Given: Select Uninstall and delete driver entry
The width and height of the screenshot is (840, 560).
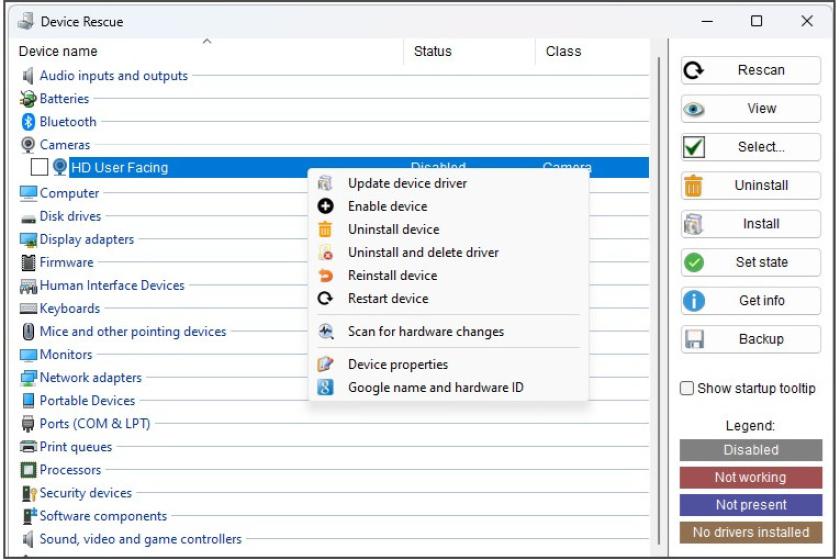Looking at the screenshot, I should coord(448,252).
